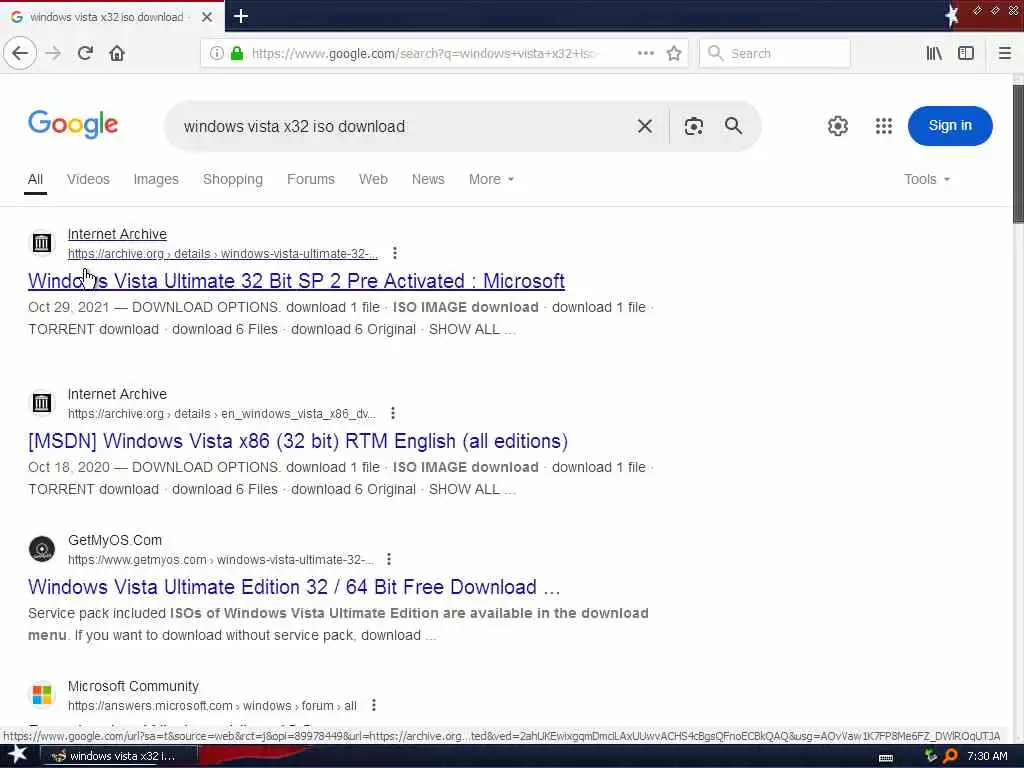The image size is (1024, 768).
Task: Open the Library bookshelf icon
Action: (x=934, y=54)
